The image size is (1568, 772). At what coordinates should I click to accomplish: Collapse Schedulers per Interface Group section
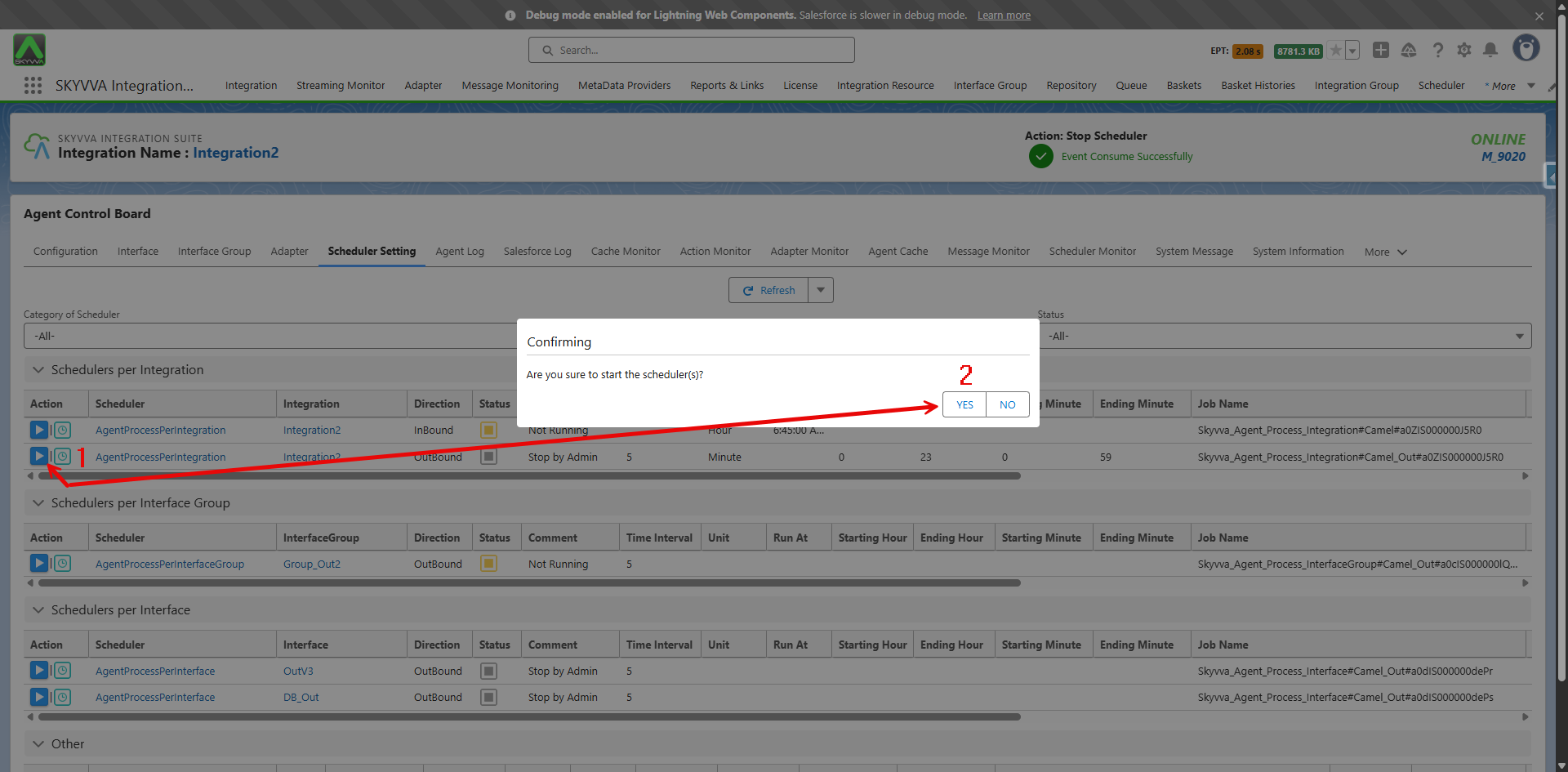[38, 503]
